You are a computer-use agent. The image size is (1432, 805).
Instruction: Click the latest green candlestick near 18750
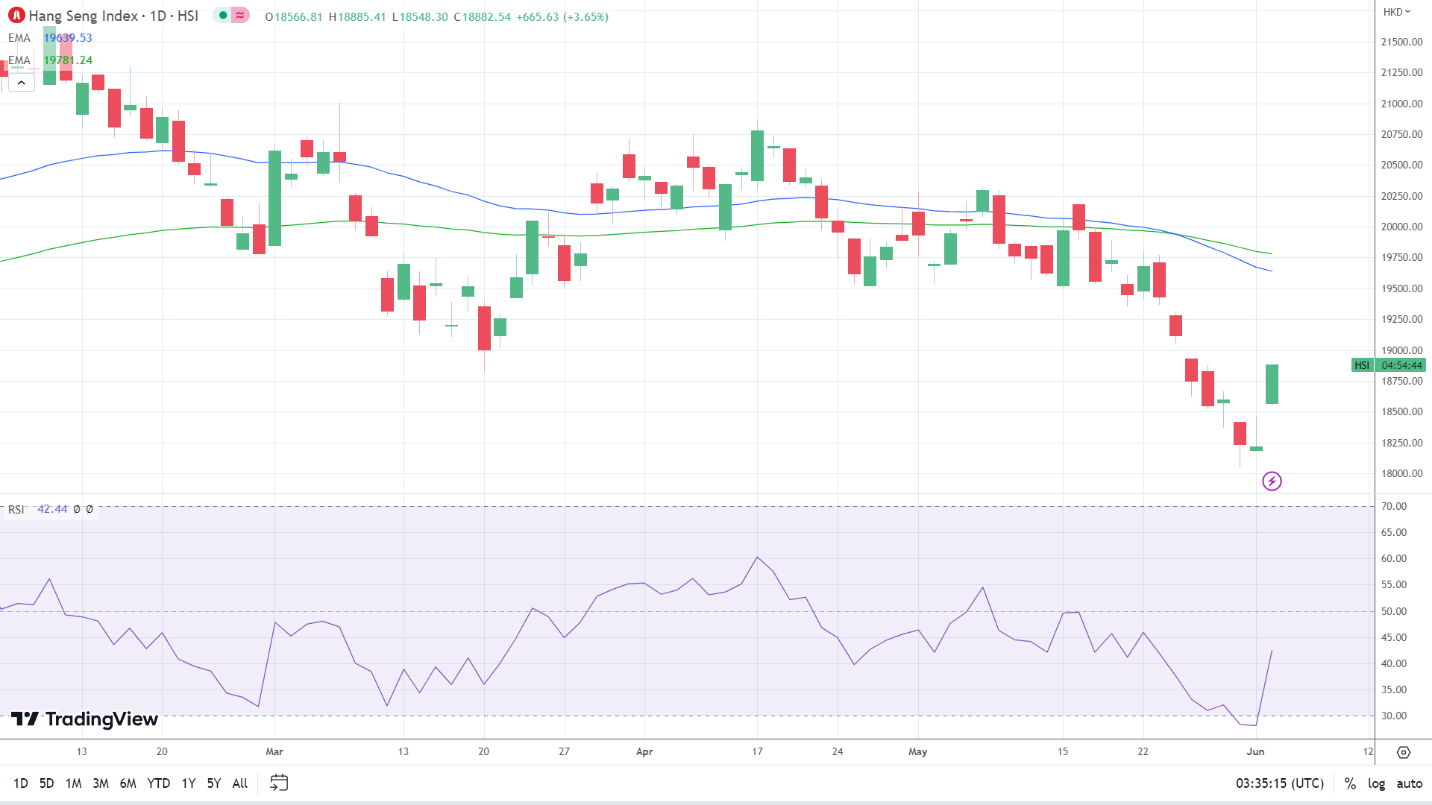(x=1272, y=384)
